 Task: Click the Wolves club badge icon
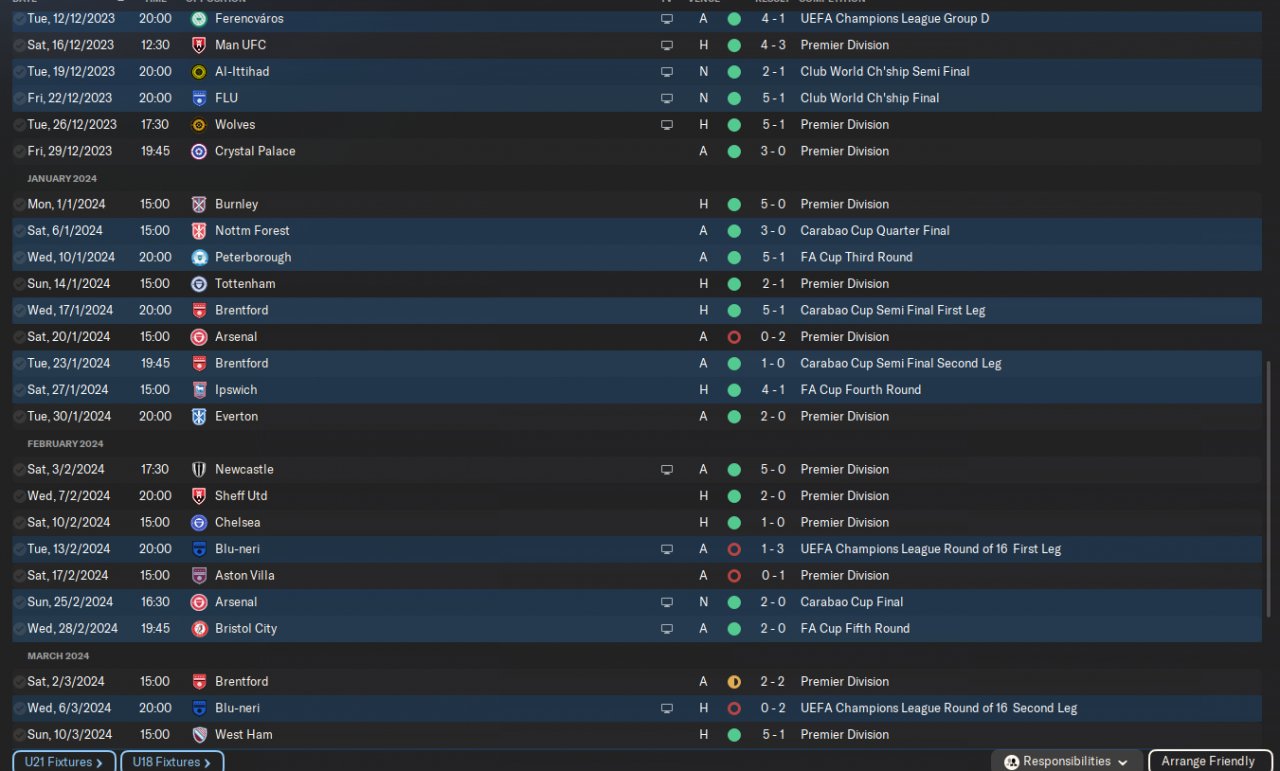198,124
